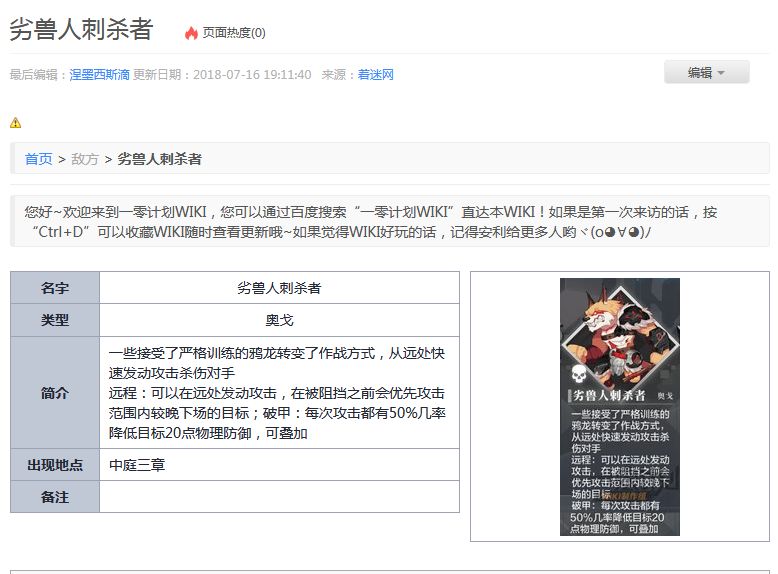Go to 首页 in the breadcrumb
Viewport: 778px width, 574px height.
click(x=38, y=159)
